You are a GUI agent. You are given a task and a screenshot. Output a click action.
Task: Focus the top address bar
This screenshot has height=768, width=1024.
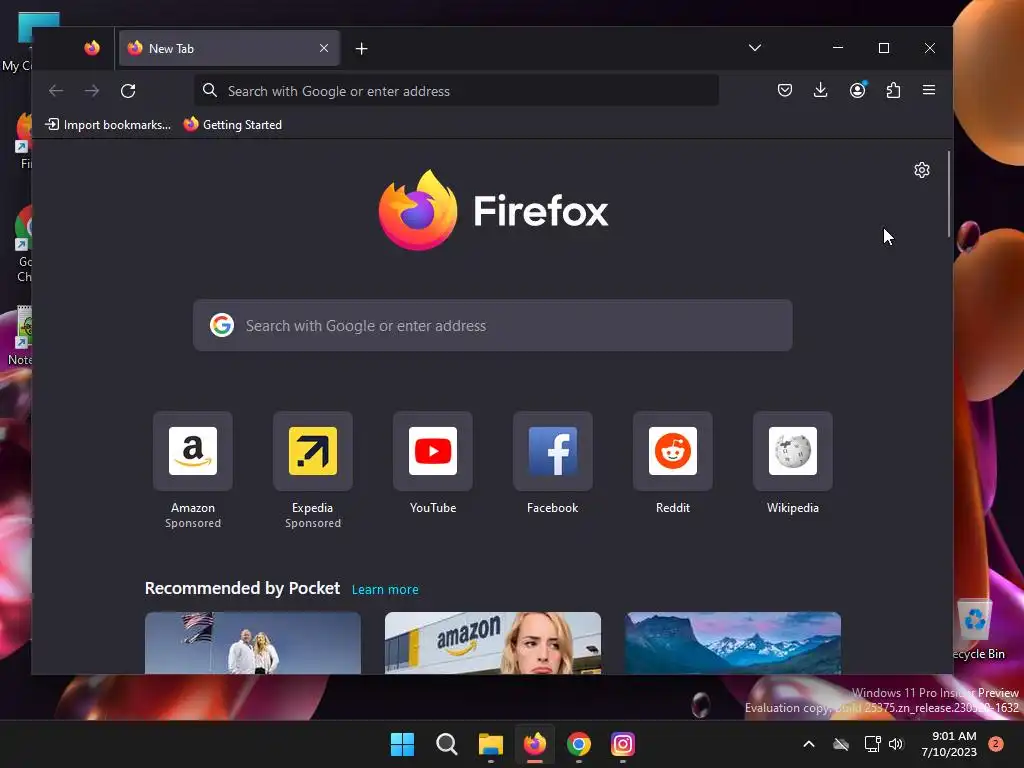pos(456,91)
